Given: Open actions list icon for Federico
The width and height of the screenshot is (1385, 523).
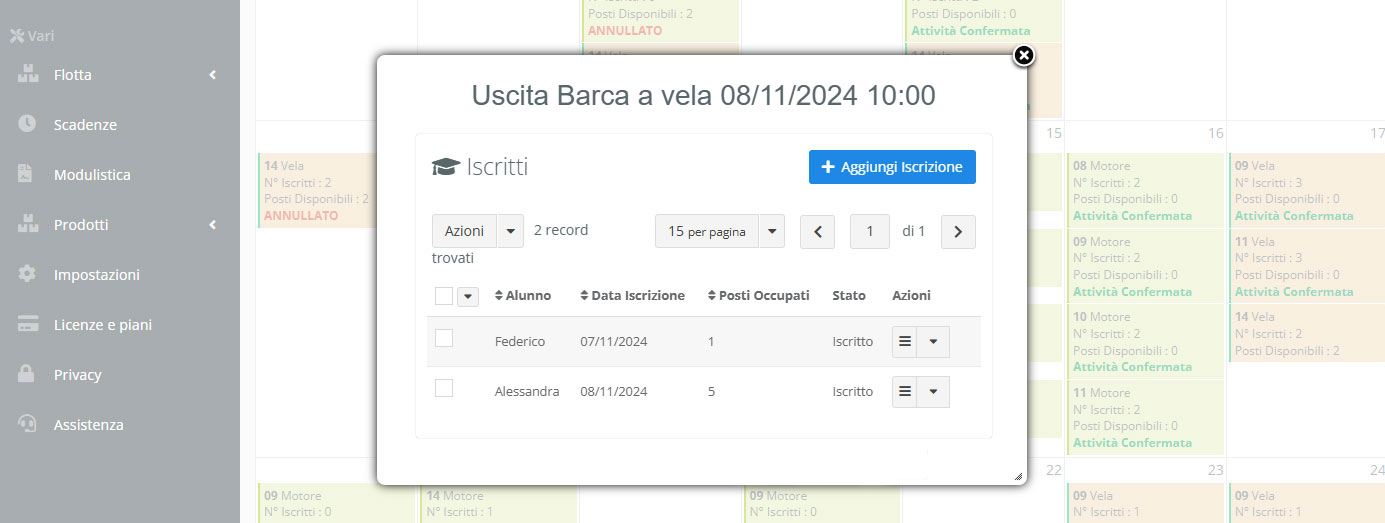Looking at the screenshot, I should (x=905, y=341).
